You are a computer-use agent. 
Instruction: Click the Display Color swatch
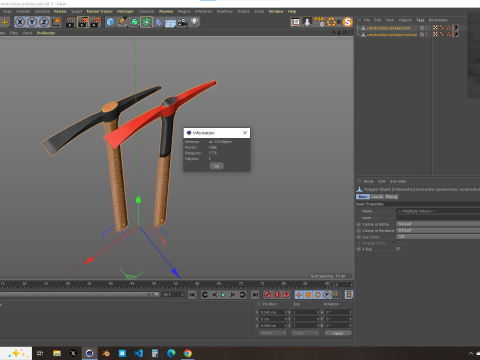coord(401,243)
